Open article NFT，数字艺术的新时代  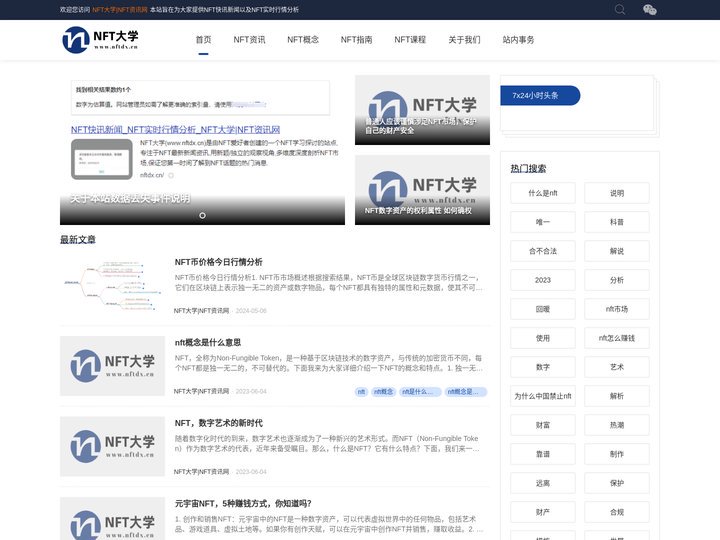point(219,423)
